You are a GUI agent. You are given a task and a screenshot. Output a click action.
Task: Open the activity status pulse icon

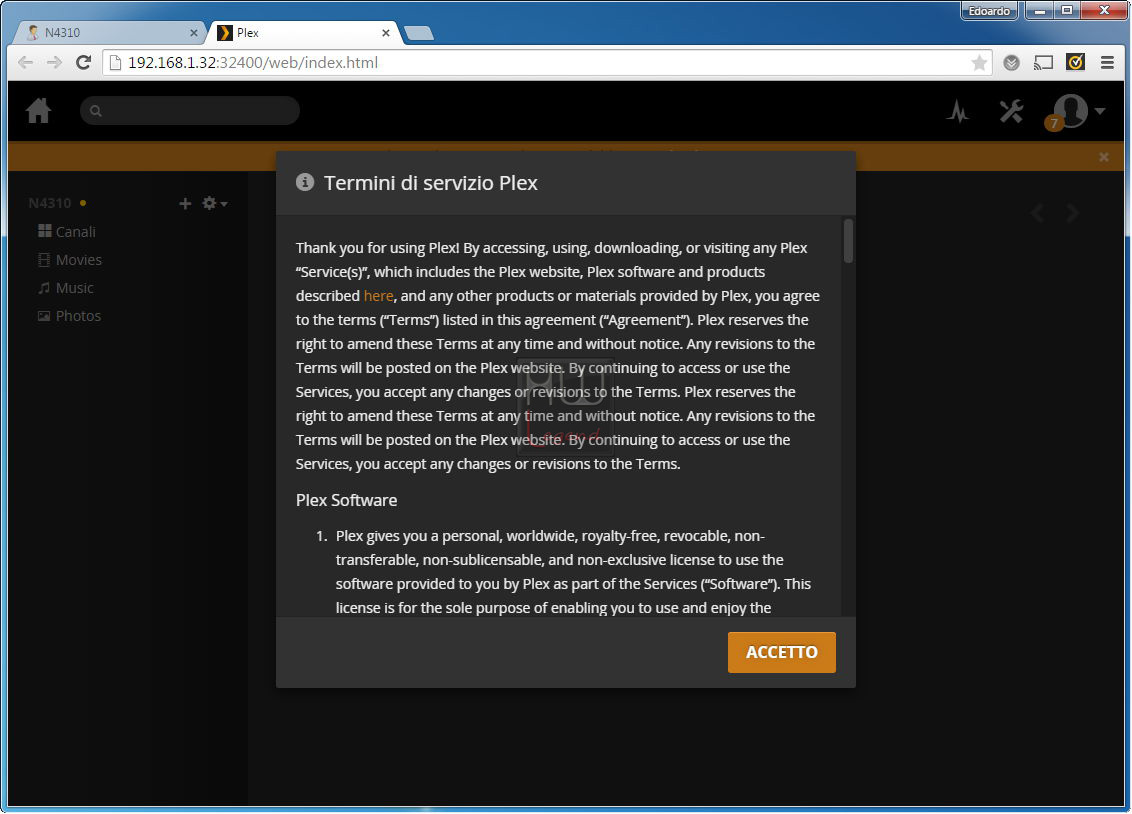pyautogui.click(x=958, y=111)
